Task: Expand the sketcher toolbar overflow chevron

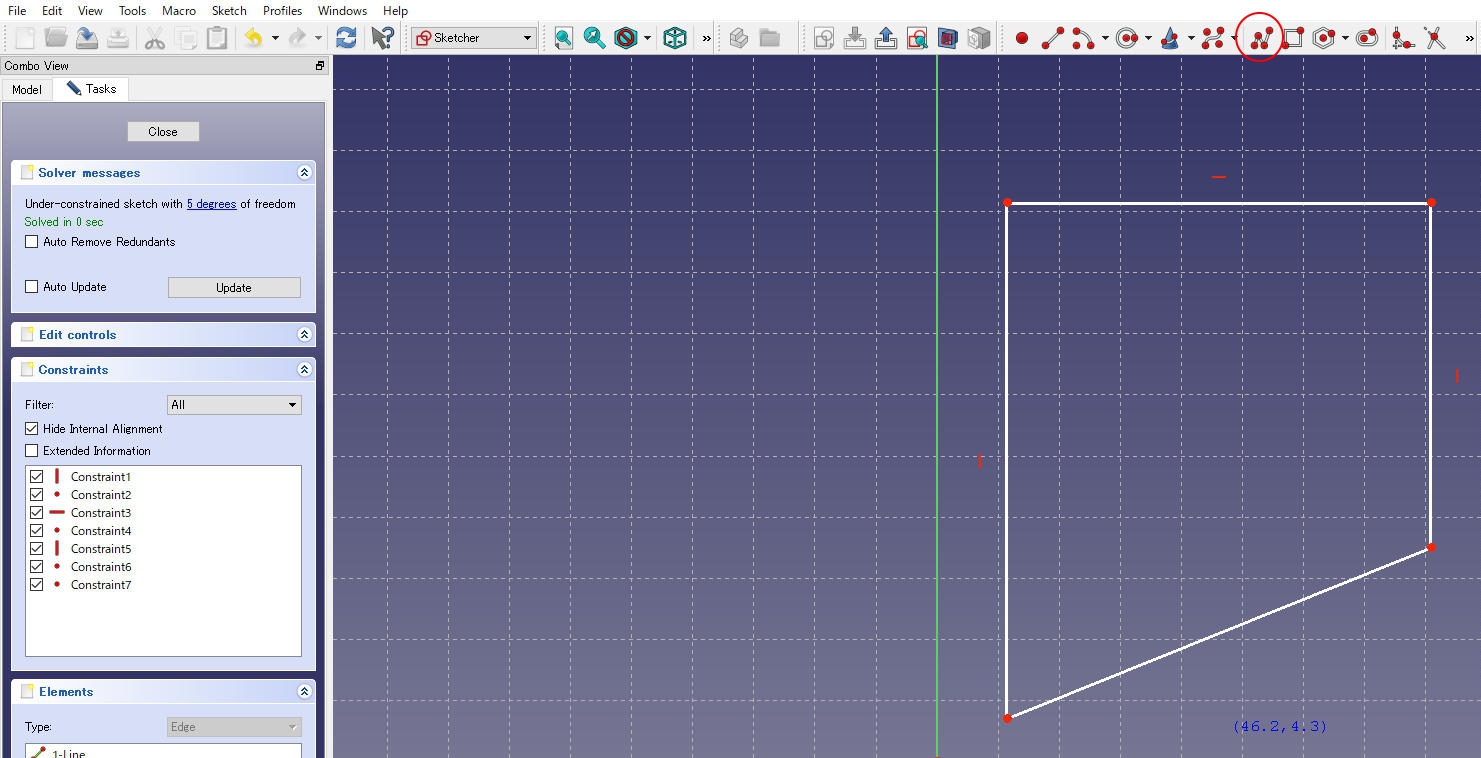Action: click(x=1469, y=38)
